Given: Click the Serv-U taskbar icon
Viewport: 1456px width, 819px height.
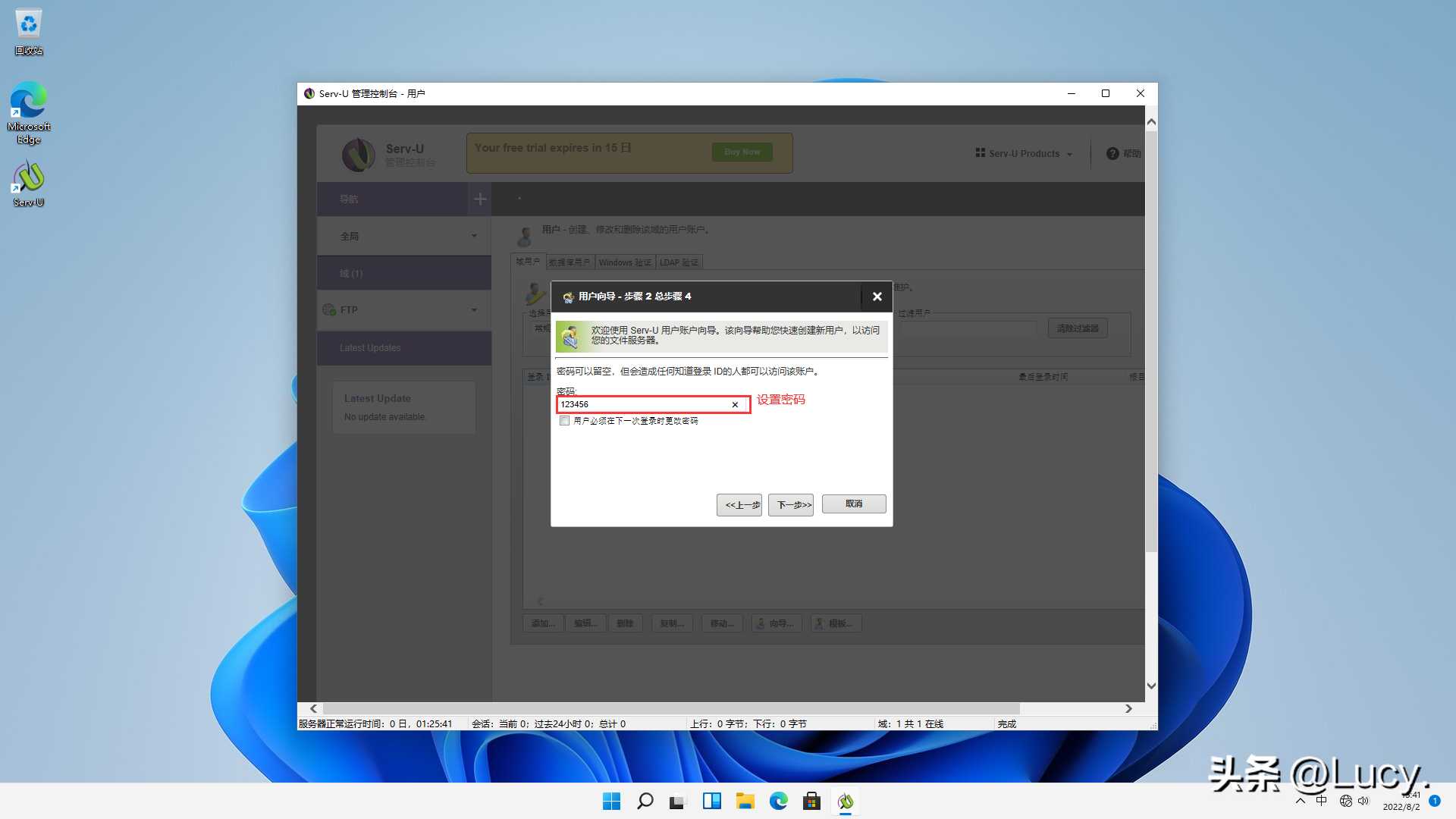Looking at the screenshot, I should pyautogui.click(x=845, y=802).
